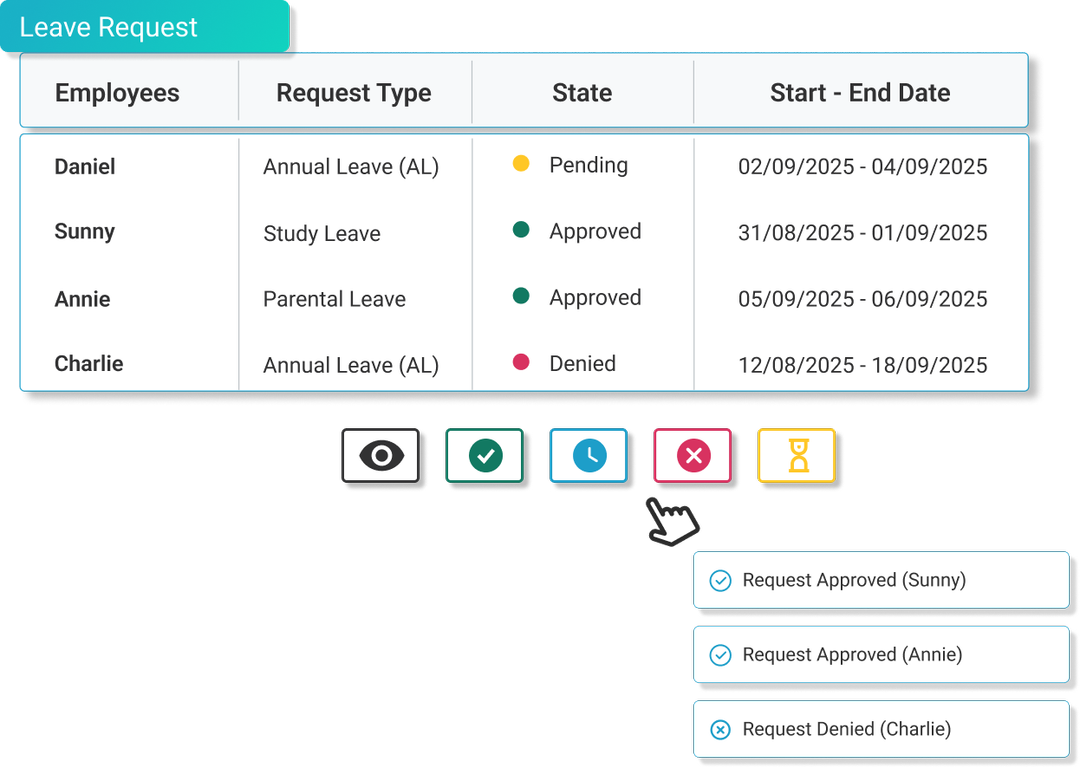Click the Request Type column header
The width and height of the screenshot is (1080, 768).
[353, 93]
